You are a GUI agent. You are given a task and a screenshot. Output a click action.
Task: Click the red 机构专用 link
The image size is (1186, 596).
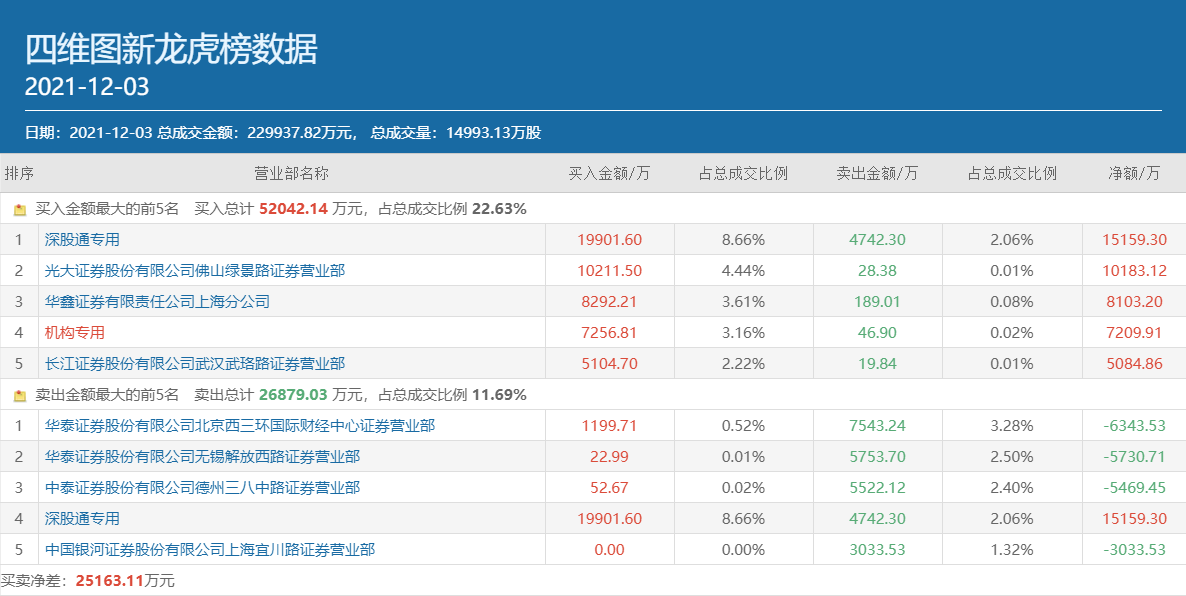pyautogui.click(x=75, y=333)
